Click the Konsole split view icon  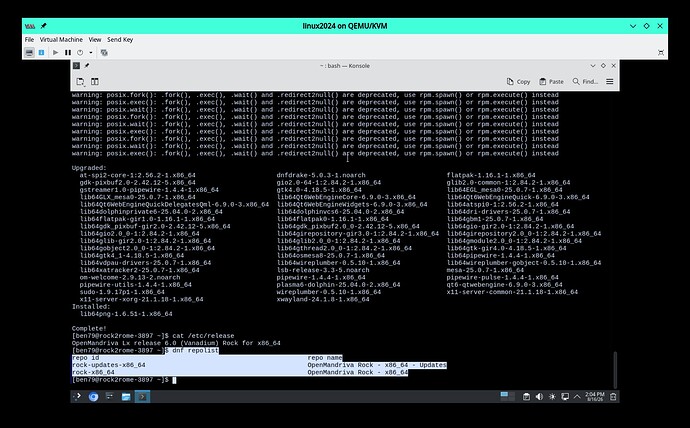(95, 81)
